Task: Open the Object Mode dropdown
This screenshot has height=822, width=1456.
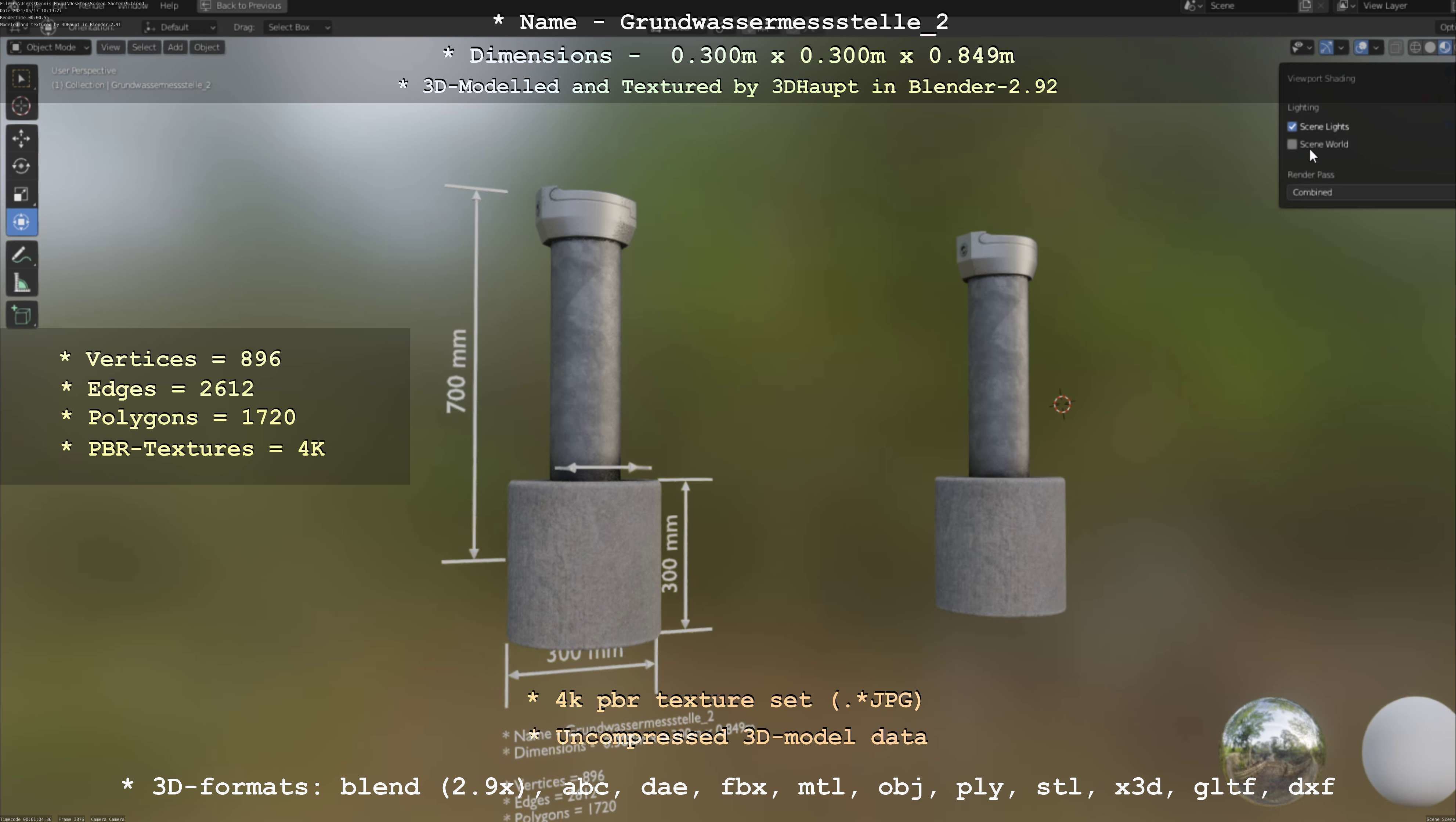Action: [49, 47]
